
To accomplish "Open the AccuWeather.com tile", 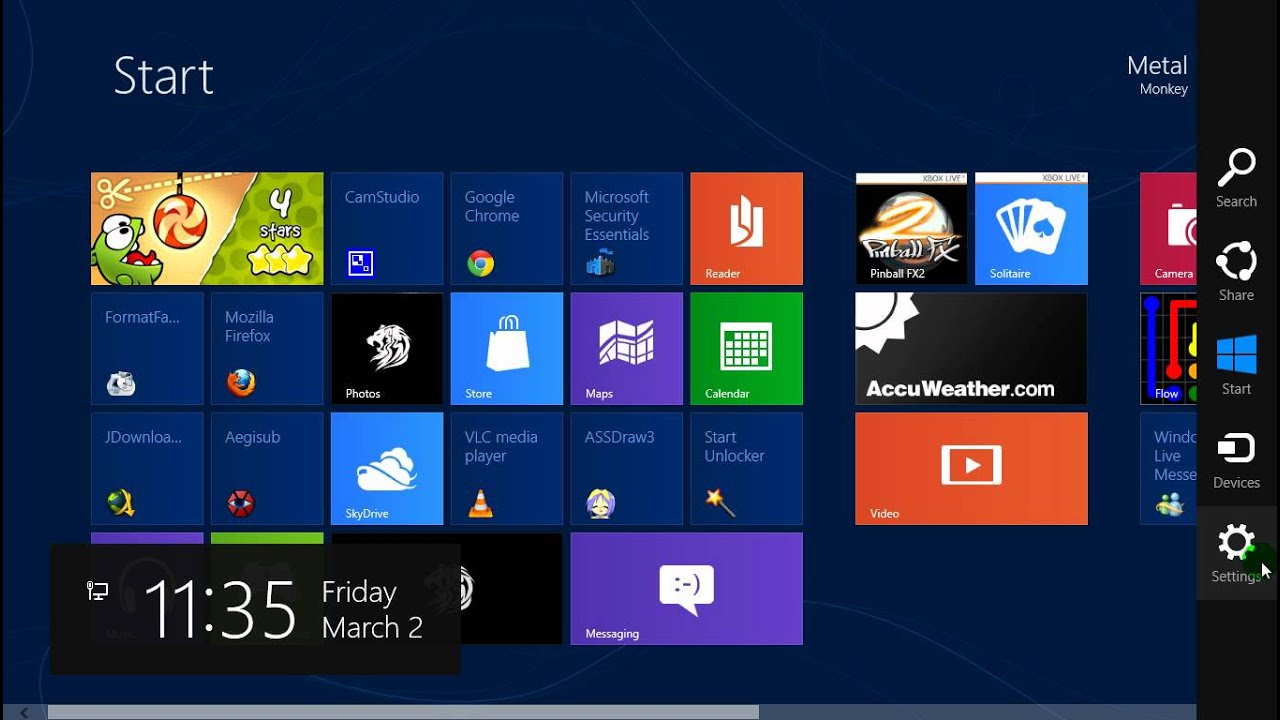I will coord(971,349).
